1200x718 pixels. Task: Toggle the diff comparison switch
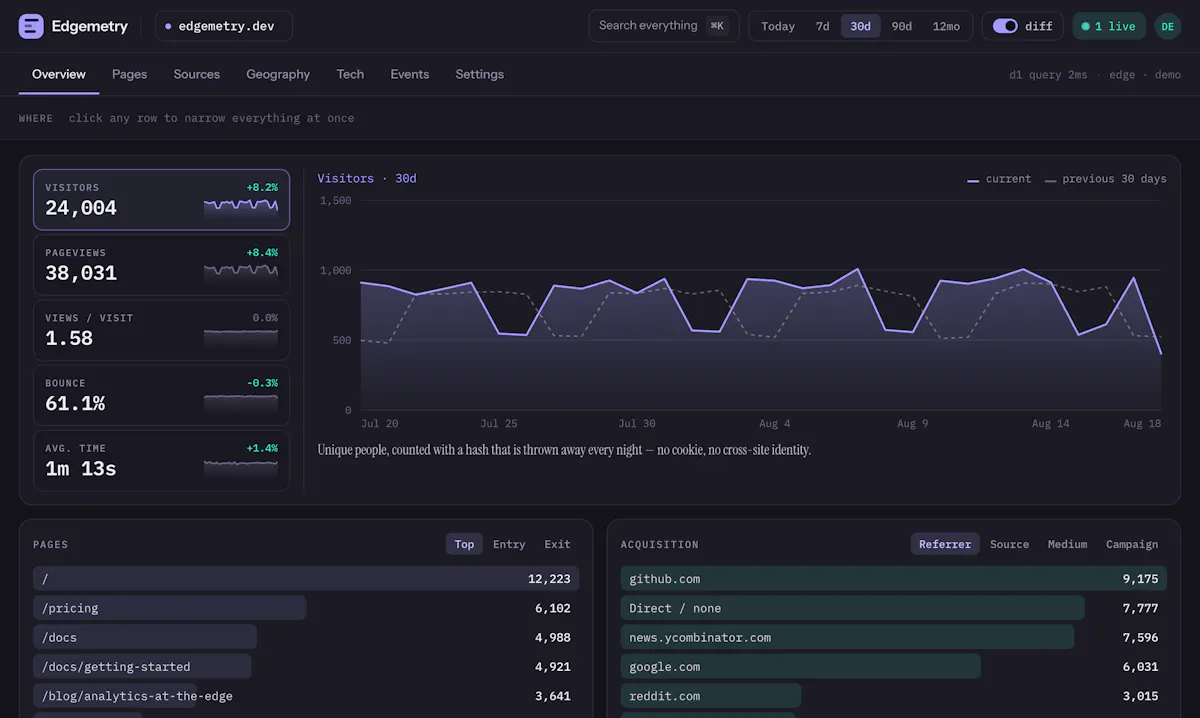[1005, 26]
